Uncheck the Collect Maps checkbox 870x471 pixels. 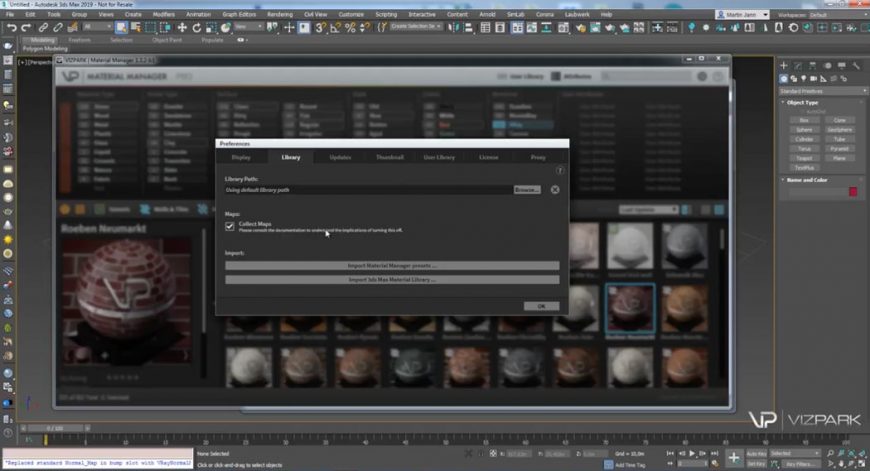point(230,227)
